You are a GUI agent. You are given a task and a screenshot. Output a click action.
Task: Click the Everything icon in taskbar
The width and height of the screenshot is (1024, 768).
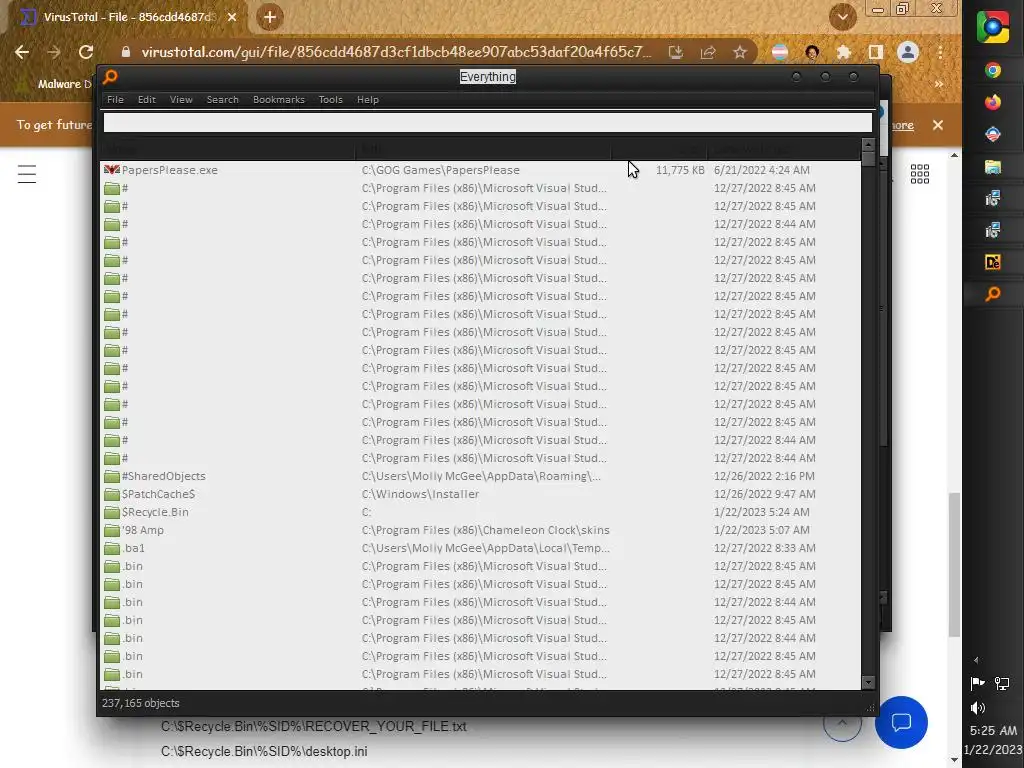(x=993, y=295)
